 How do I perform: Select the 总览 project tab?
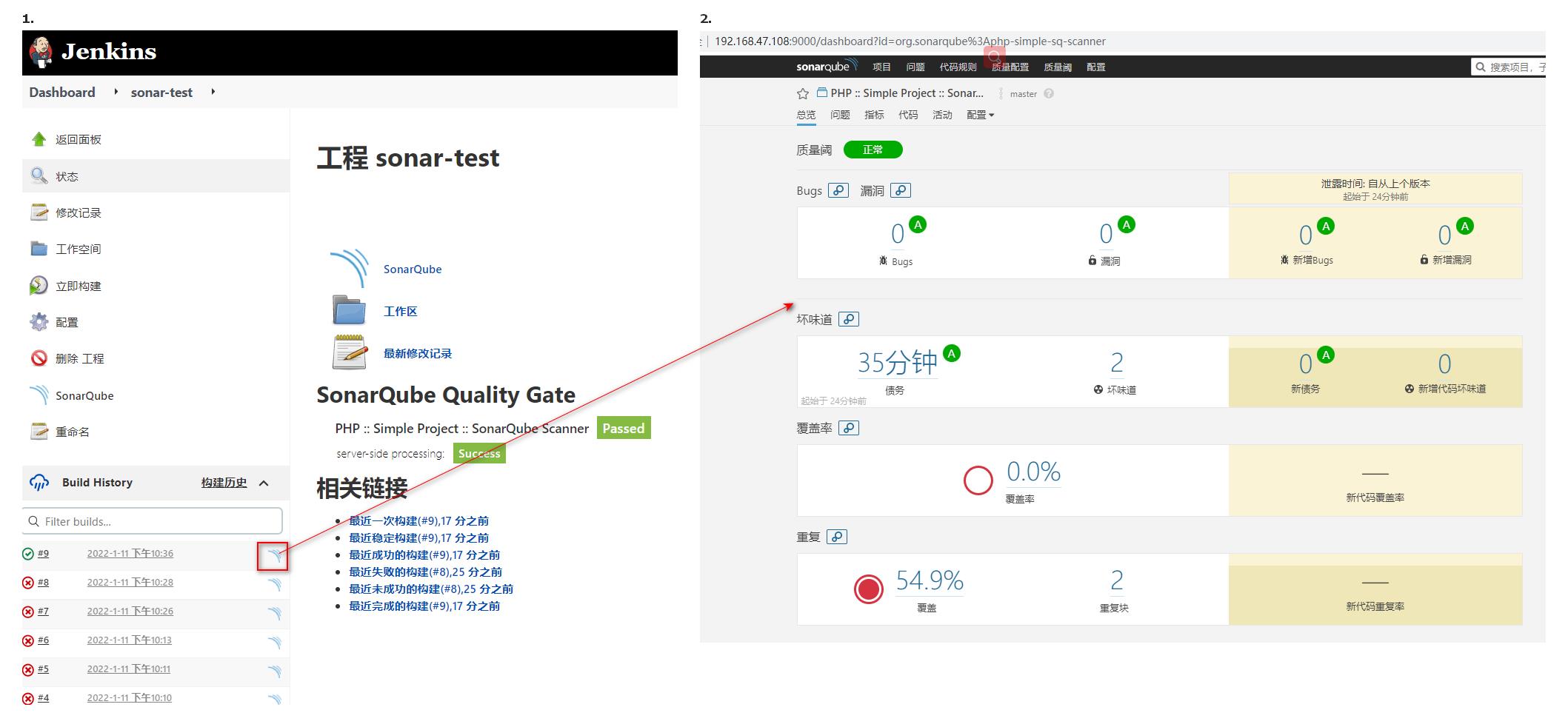pyautogui.click(x=806, y=115)
